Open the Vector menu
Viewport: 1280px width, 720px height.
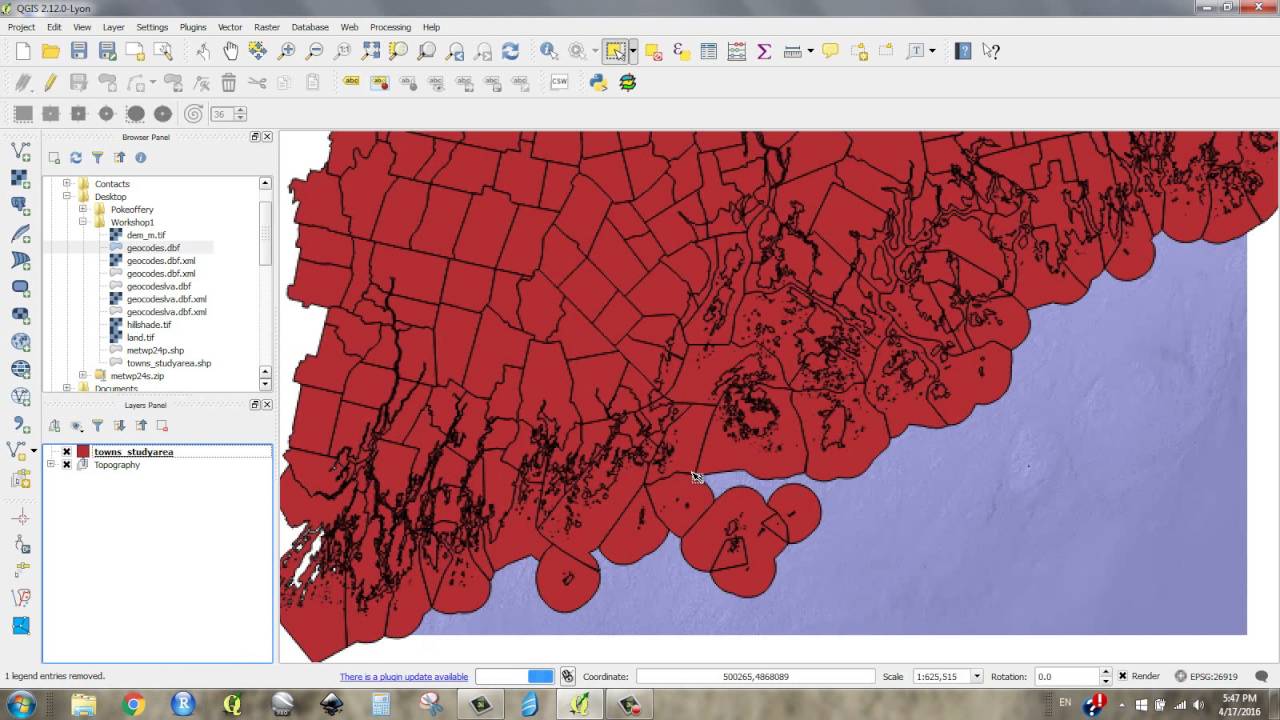coord(230,27)
